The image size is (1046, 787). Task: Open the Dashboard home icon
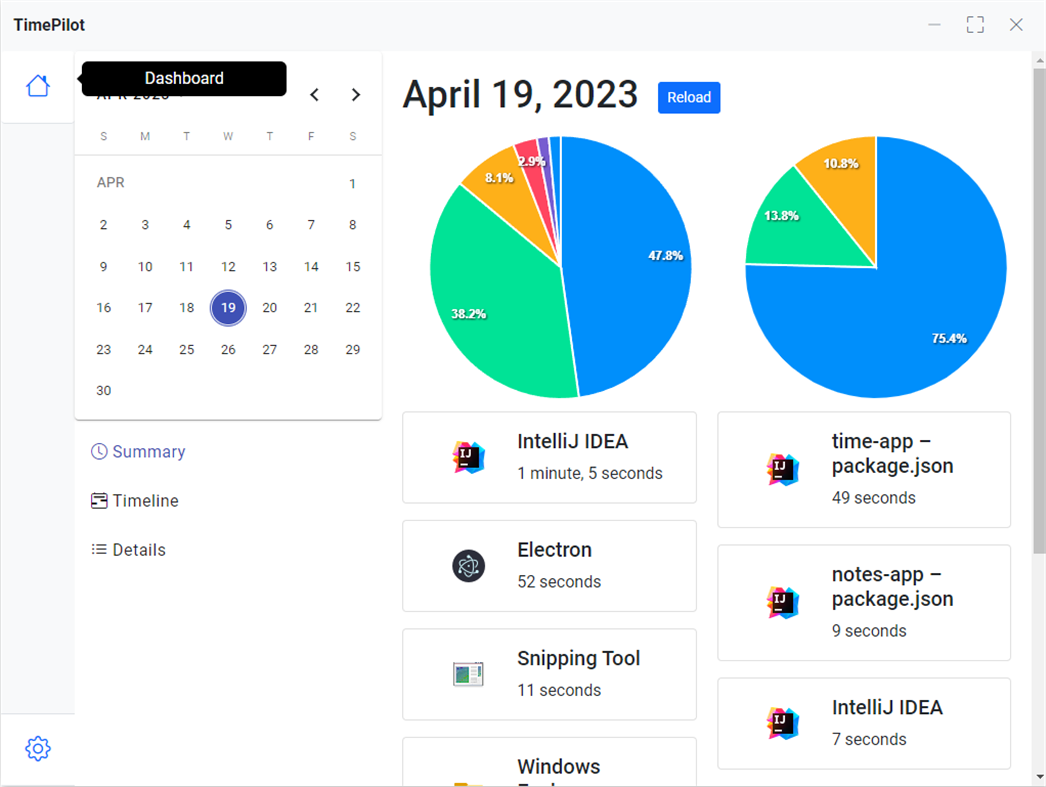[37, 86]
